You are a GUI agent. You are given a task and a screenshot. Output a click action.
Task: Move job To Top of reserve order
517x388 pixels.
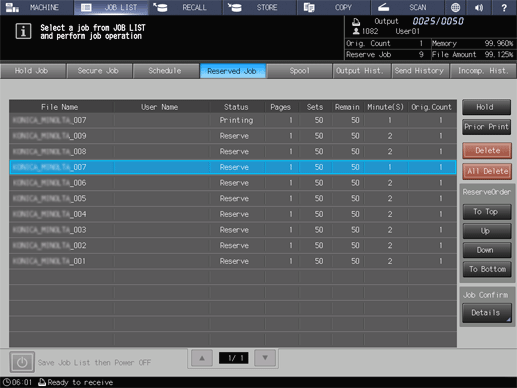(x=487, y=212)
